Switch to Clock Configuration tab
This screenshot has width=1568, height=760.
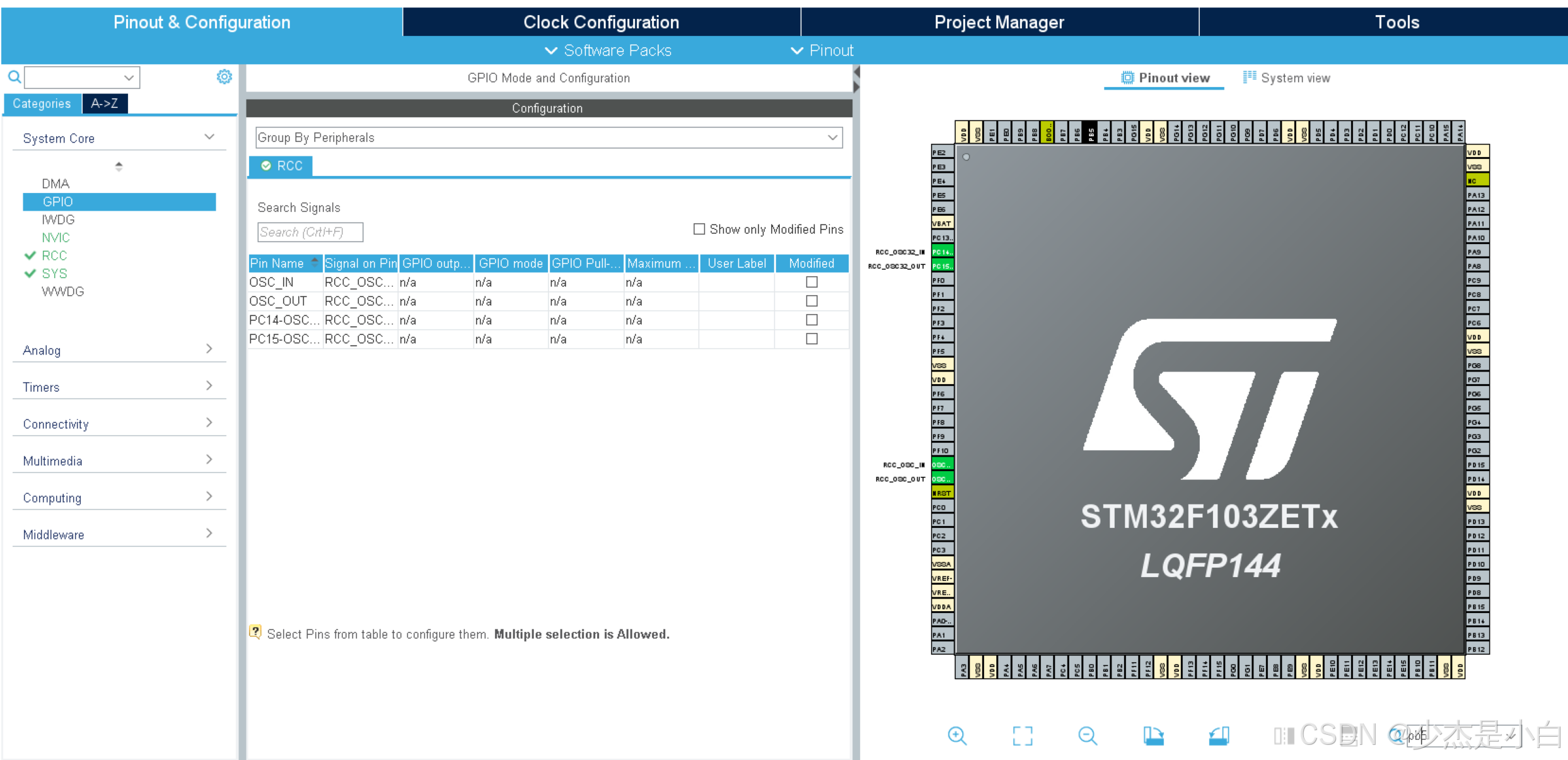click(601, 22)
